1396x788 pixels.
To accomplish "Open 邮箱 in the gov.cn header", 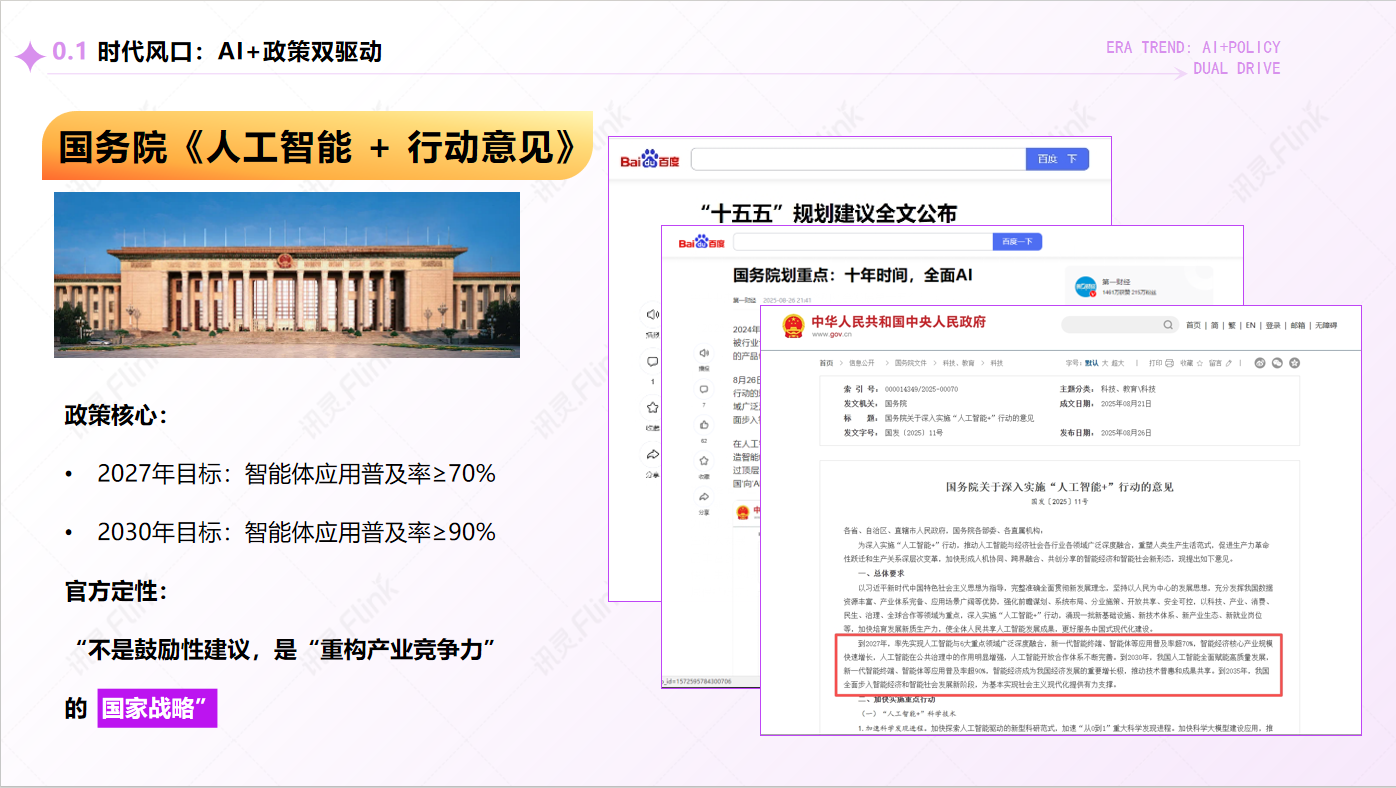I will pyautogui.click(x=1298, y=325).
